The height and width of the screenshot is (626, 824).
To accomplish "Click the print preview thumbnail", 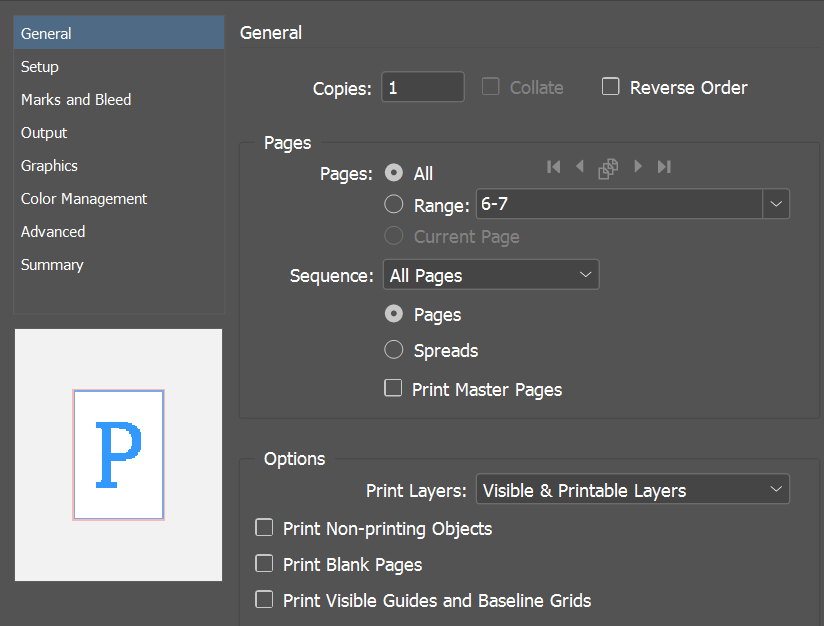I will (118, 455).
